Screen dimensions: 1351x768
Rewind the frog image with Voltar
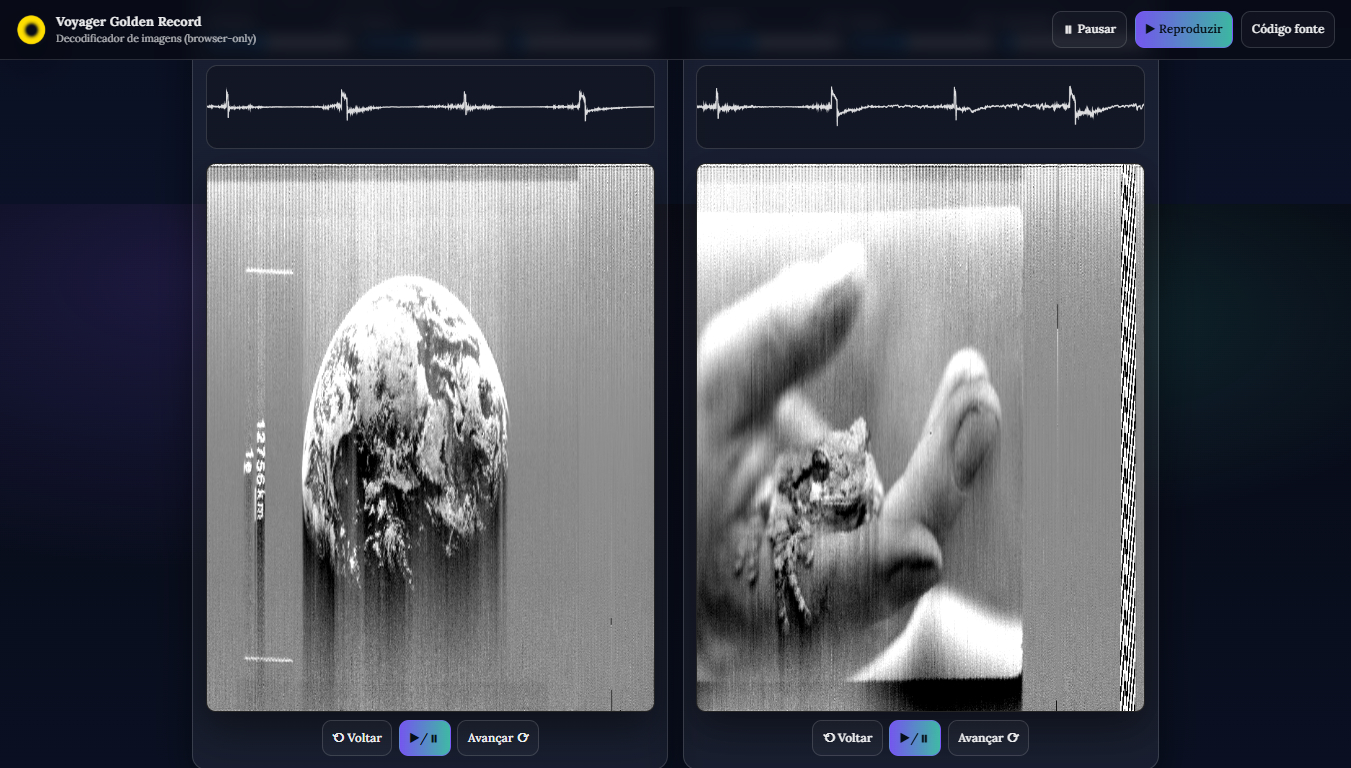pos(847,738)
